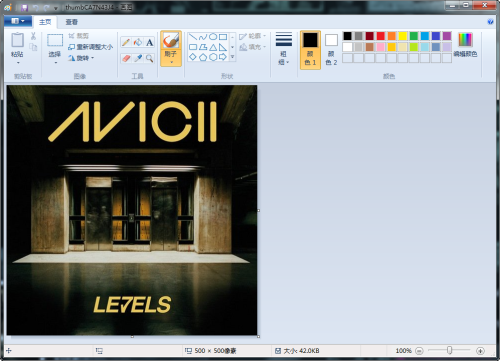Pick the Curve shape
Viewport: 500px width, 361px height.
[x=203, y=37]
